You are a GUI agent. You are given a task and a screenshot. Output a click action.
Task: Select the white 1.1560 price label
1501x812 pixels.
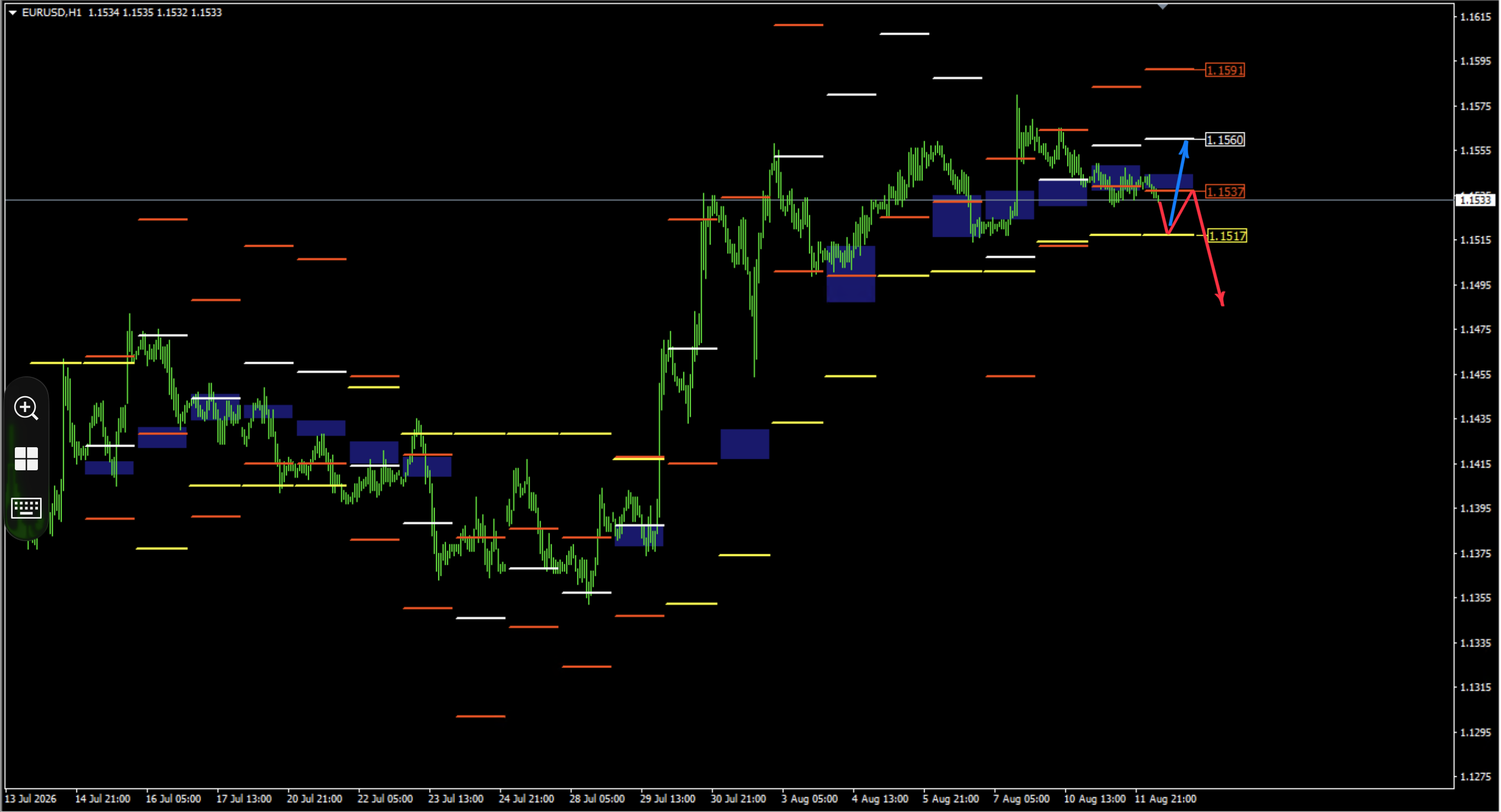tap(1225, 140)
